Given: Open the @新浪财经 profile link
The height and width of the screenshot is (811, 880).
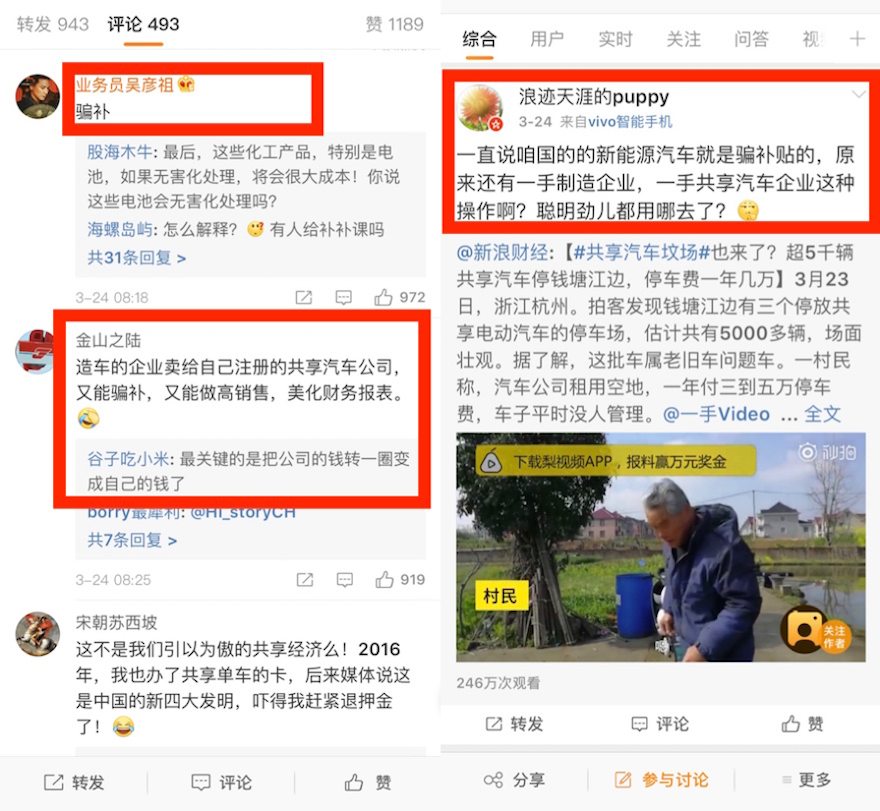Looking at the screenshot, I should tap(502, 253).
